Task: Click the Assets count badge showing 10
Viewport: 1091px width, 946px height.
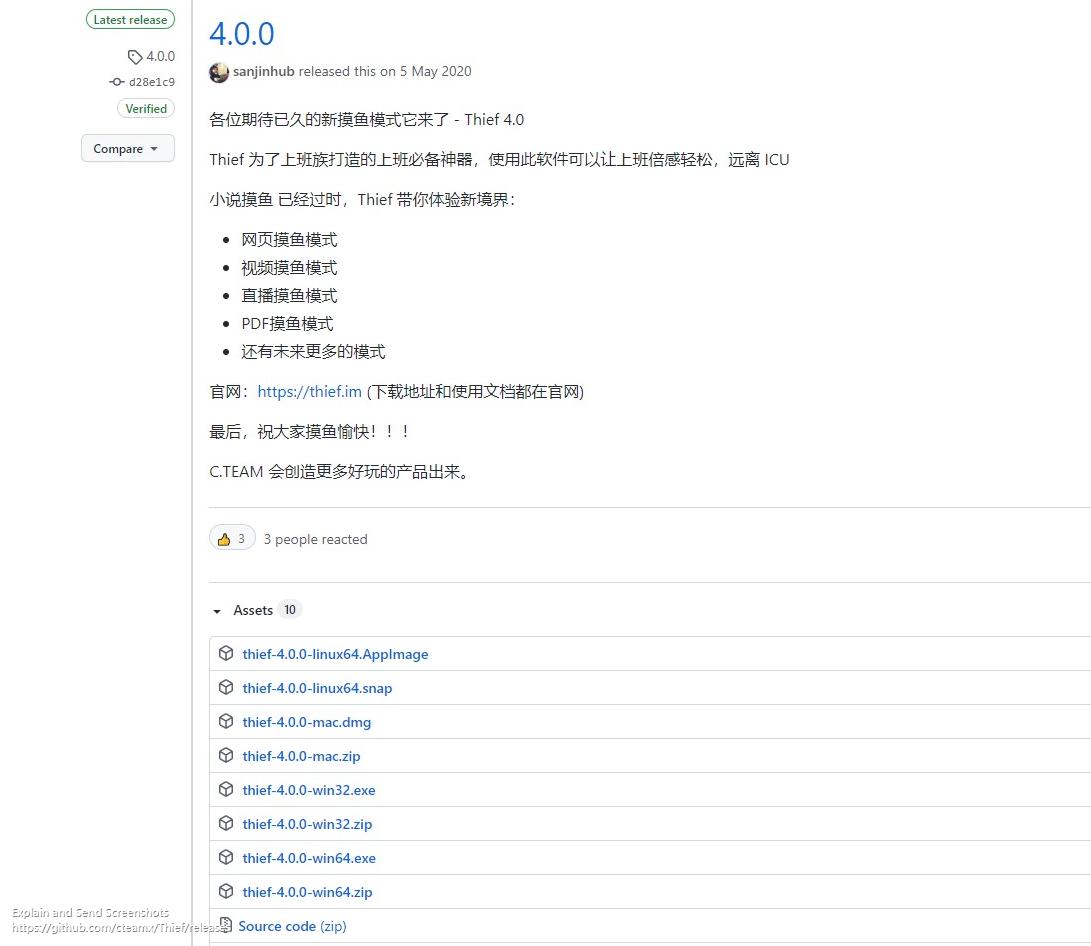Action: tap(290, 609)
